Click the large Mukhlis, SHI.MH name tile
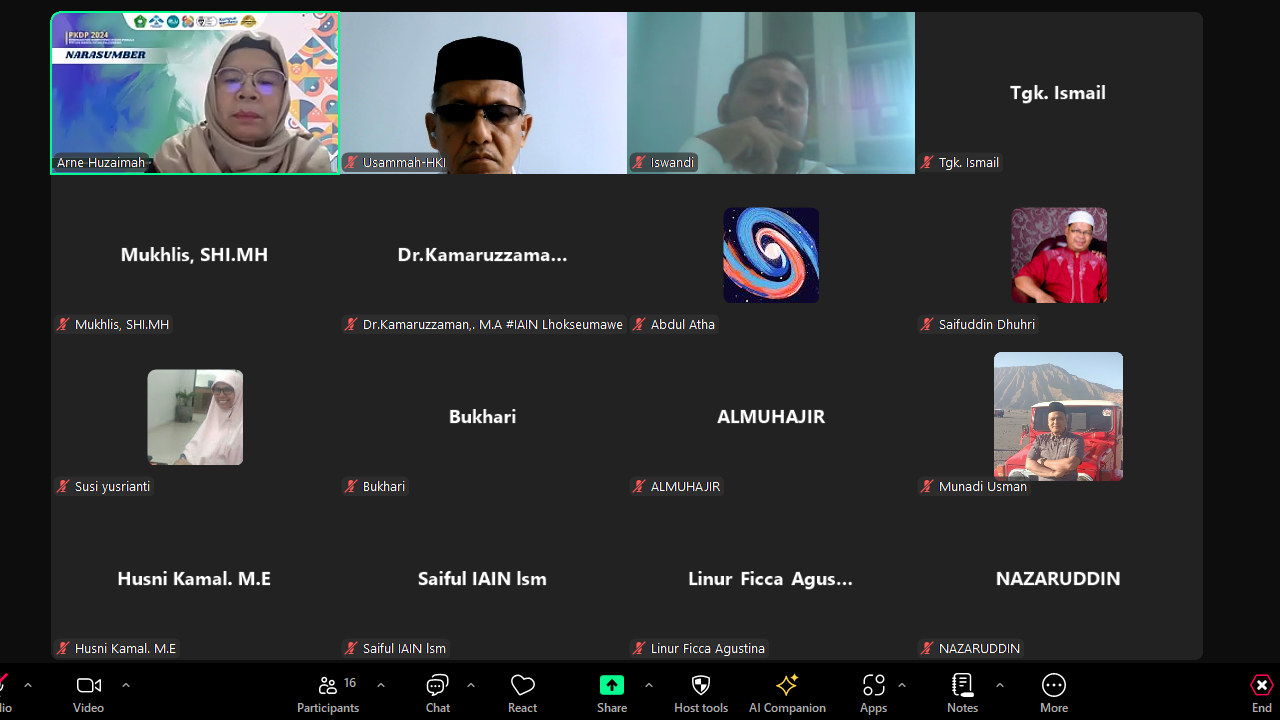1280x720 pixels. coord(194,255)
